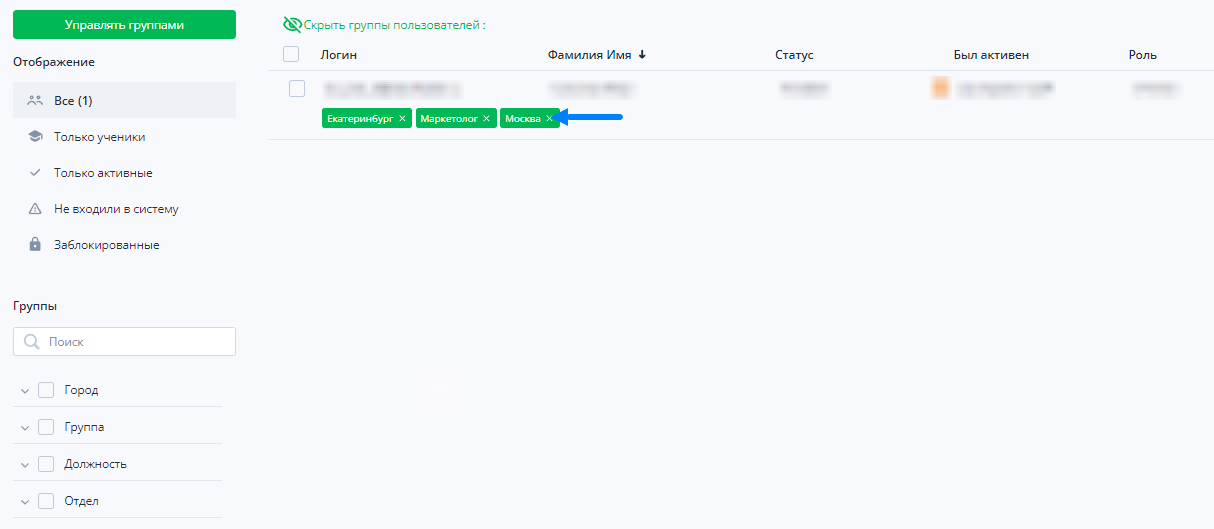Click the Скрыть группы пользователей link
1214x529 pixels.
click(394, 25)
